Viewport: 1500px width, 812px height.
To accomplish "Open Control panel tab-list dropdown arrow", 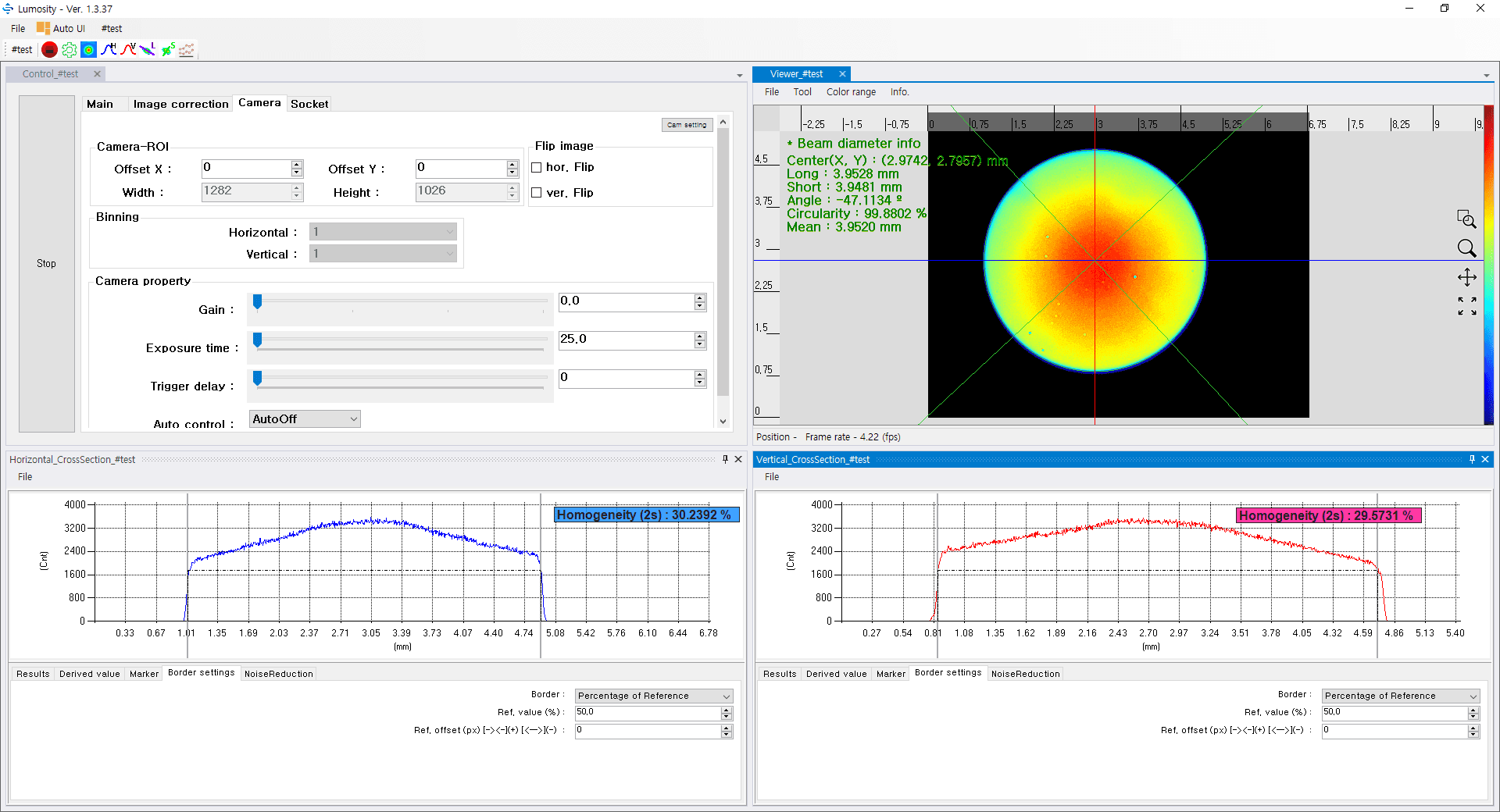I will click(x=739, y=76).
